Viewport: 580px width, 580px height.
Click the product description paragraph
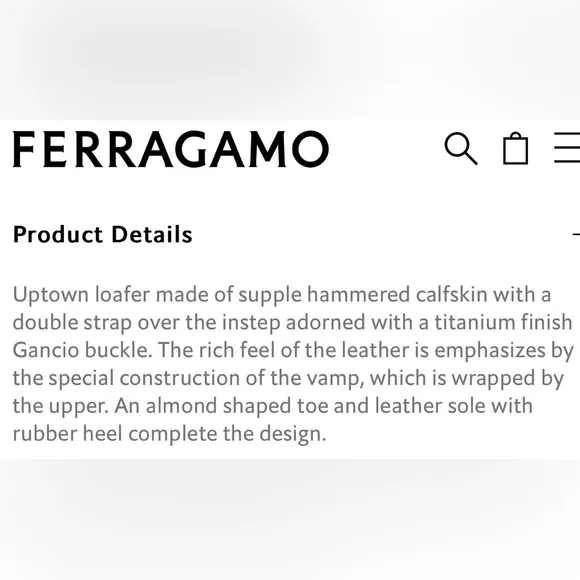point(293,364)
